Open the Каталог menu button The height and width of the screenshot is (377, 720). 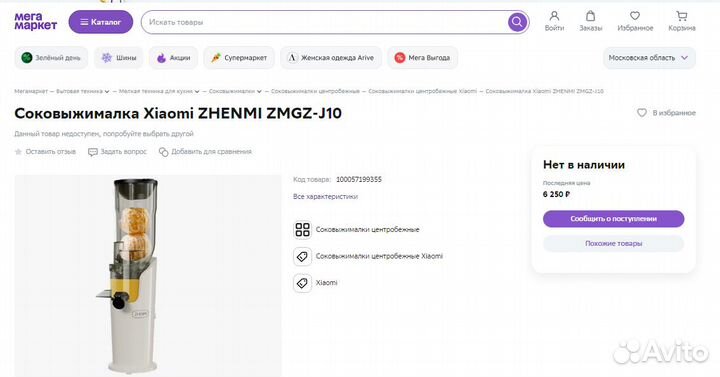pos(101,22)
